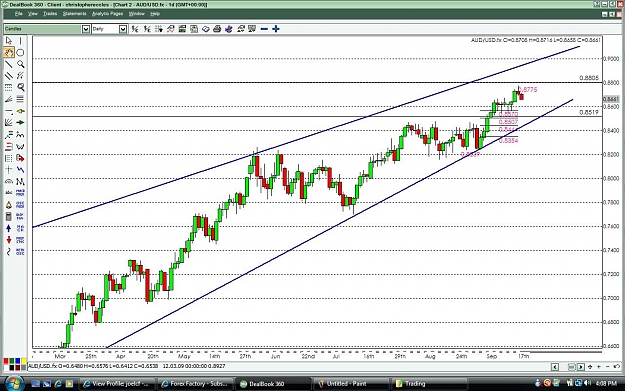This screenshot has height=391, width=625.
Task: Select the crosshair cursor tool
Action: (8, 170)
